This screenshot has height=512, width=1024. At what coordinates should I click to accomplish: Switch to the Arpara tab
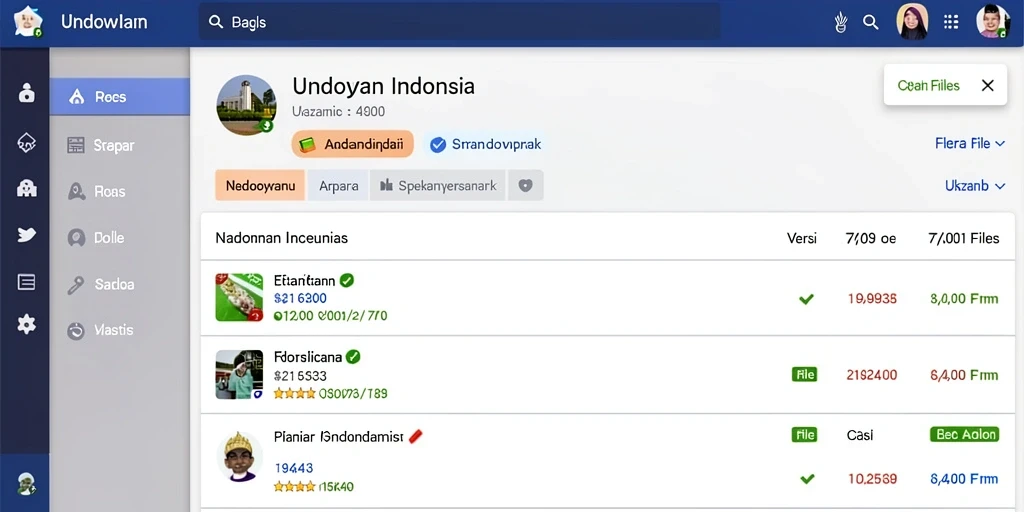(x=338, y=185)
